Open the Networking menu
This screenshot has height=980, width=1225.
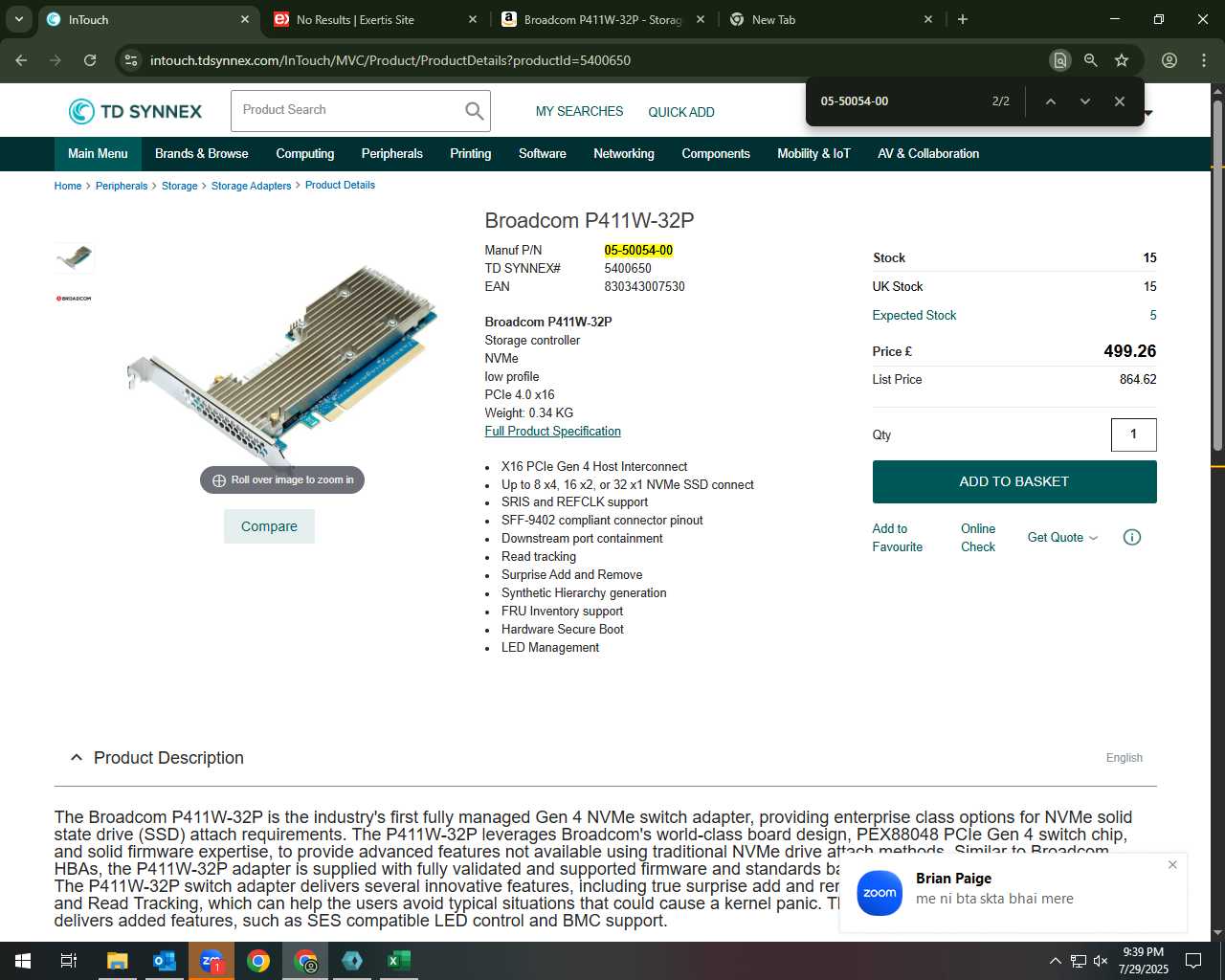coord(624,153)
